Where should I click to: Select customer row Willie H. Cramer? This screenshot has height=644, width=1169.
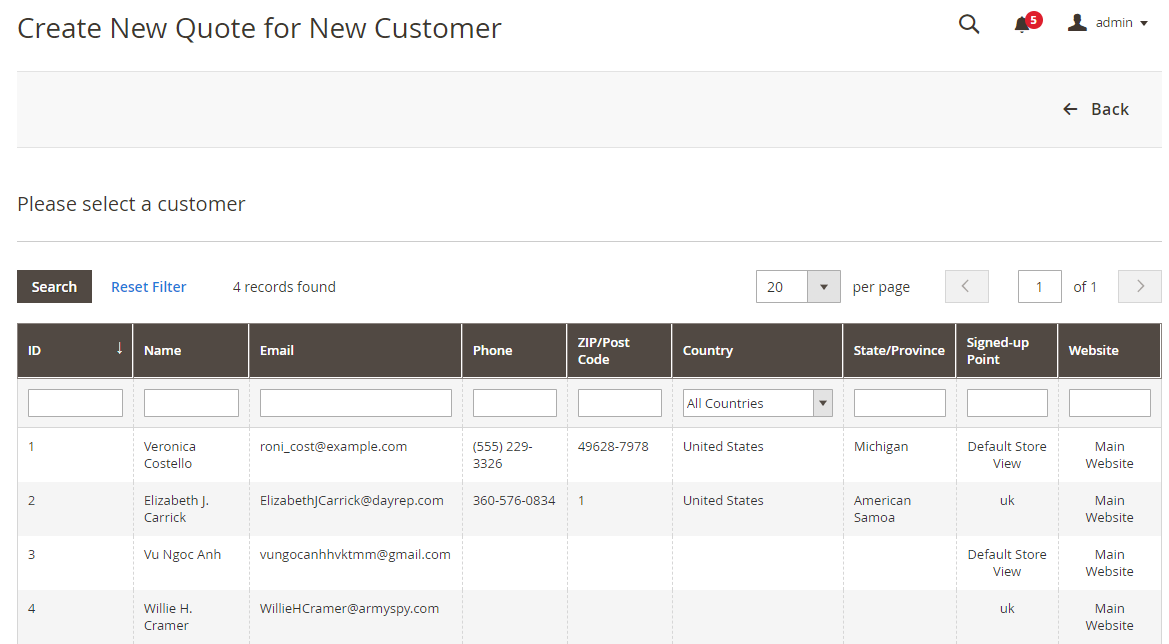tap(167, 617)
